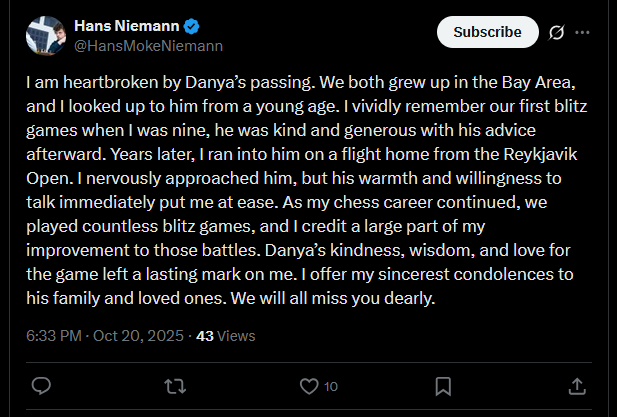The height and width of the screenshot is (417, 617).
Task: Toggle repost with the arrows icon
Action: [x=174, y=385]
